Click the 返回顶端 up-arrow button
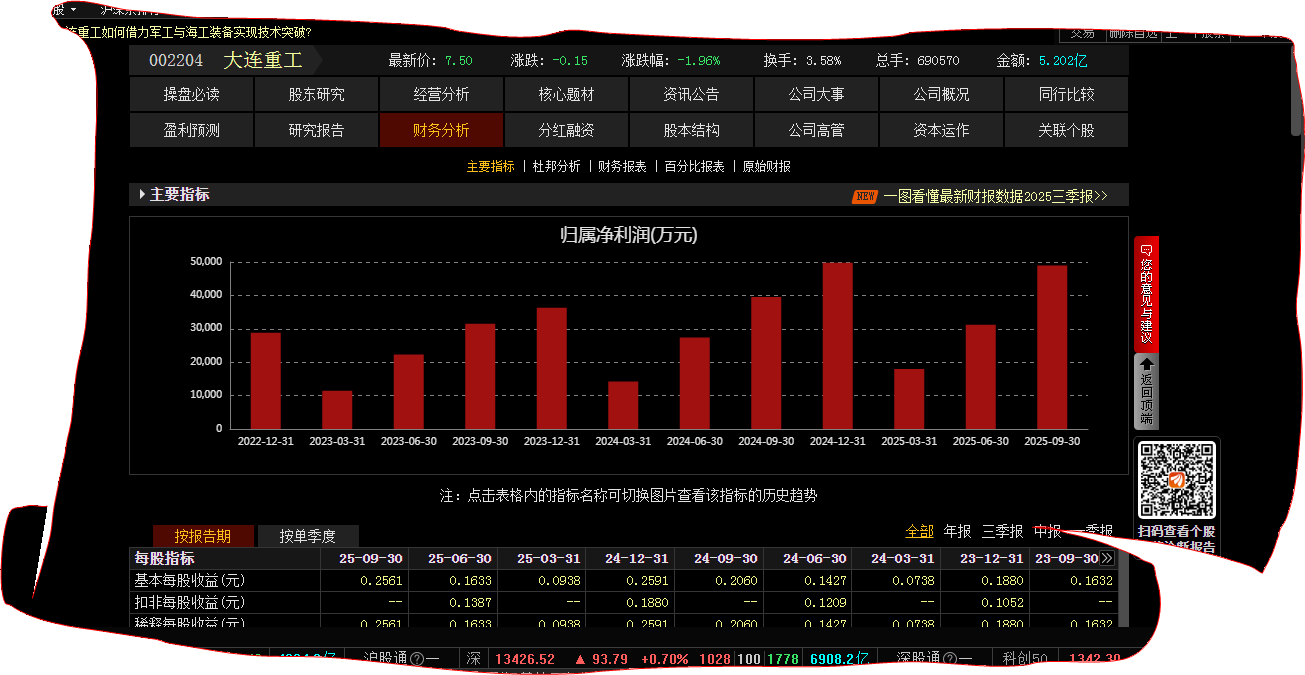The height and width of the screenshot is (675, 1305). [1147, 390]
